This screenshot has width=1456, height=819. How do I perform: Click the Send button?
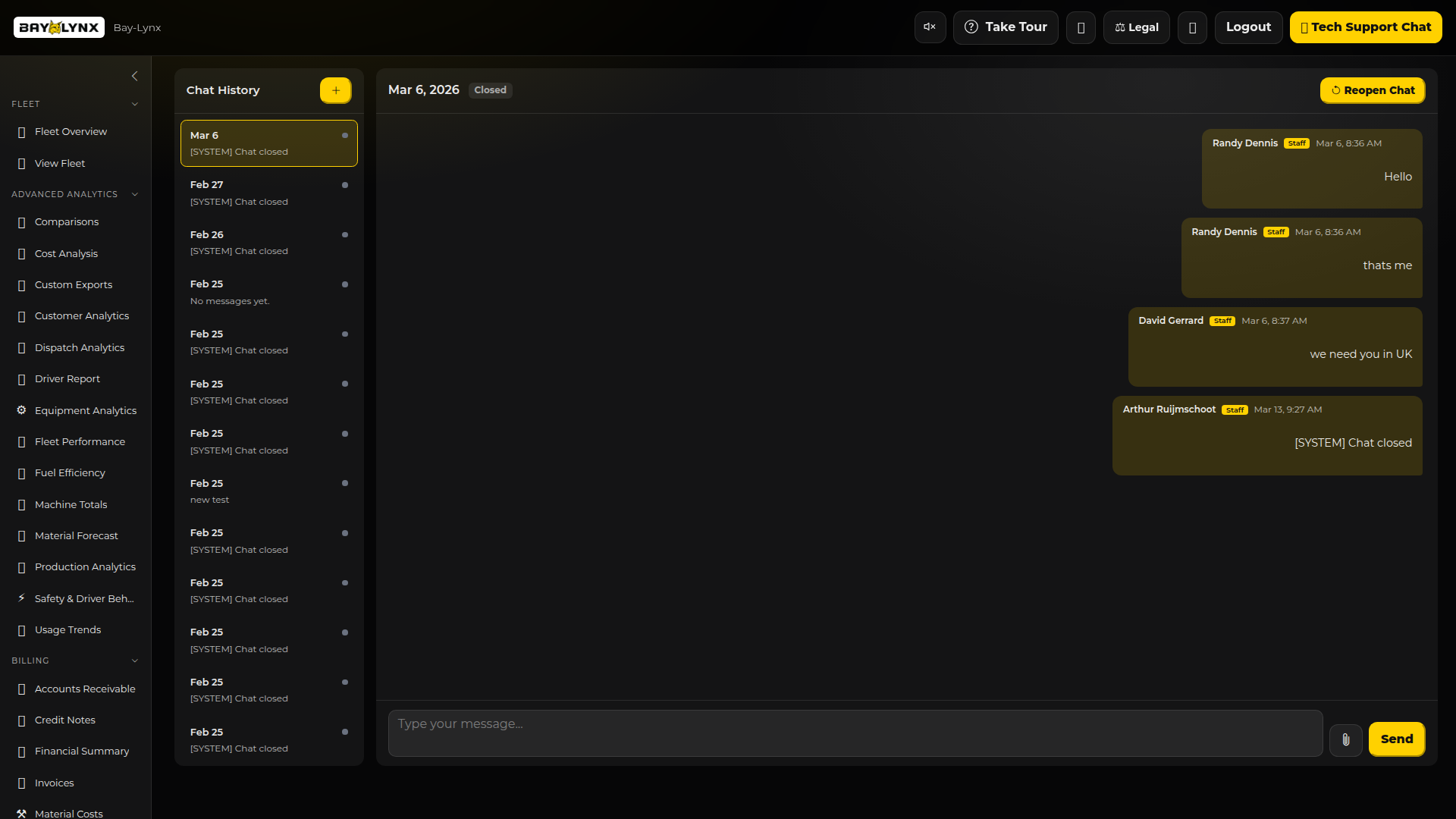(1396, 739)
